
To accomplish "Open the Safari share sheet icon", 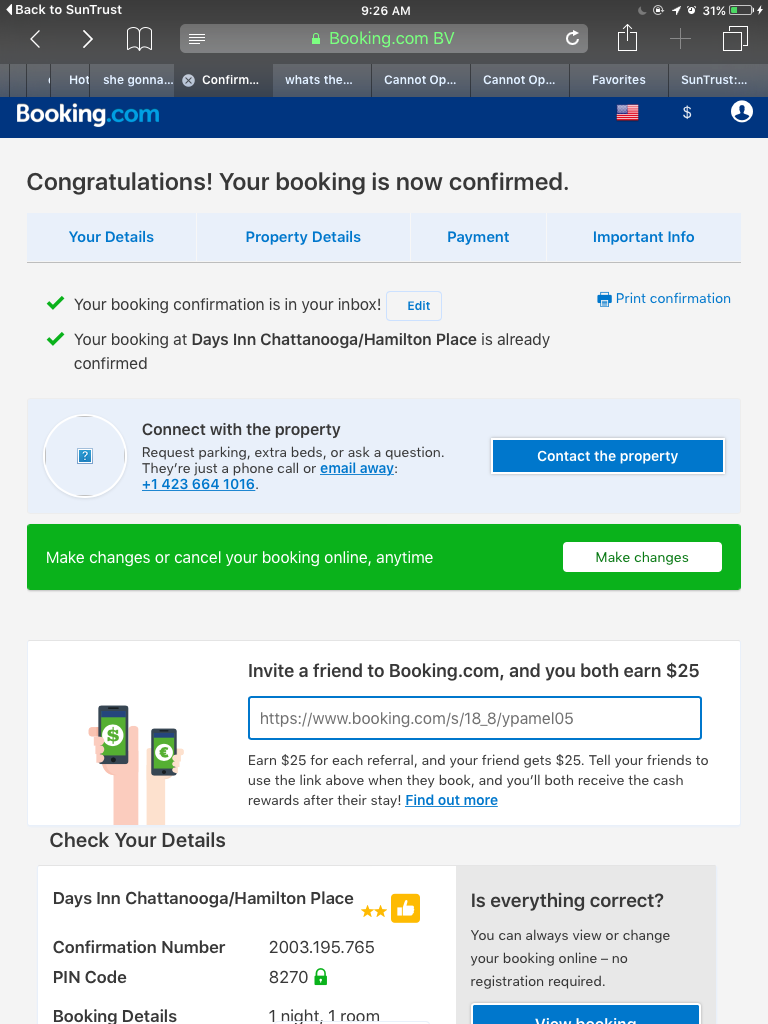I will 627,39.
